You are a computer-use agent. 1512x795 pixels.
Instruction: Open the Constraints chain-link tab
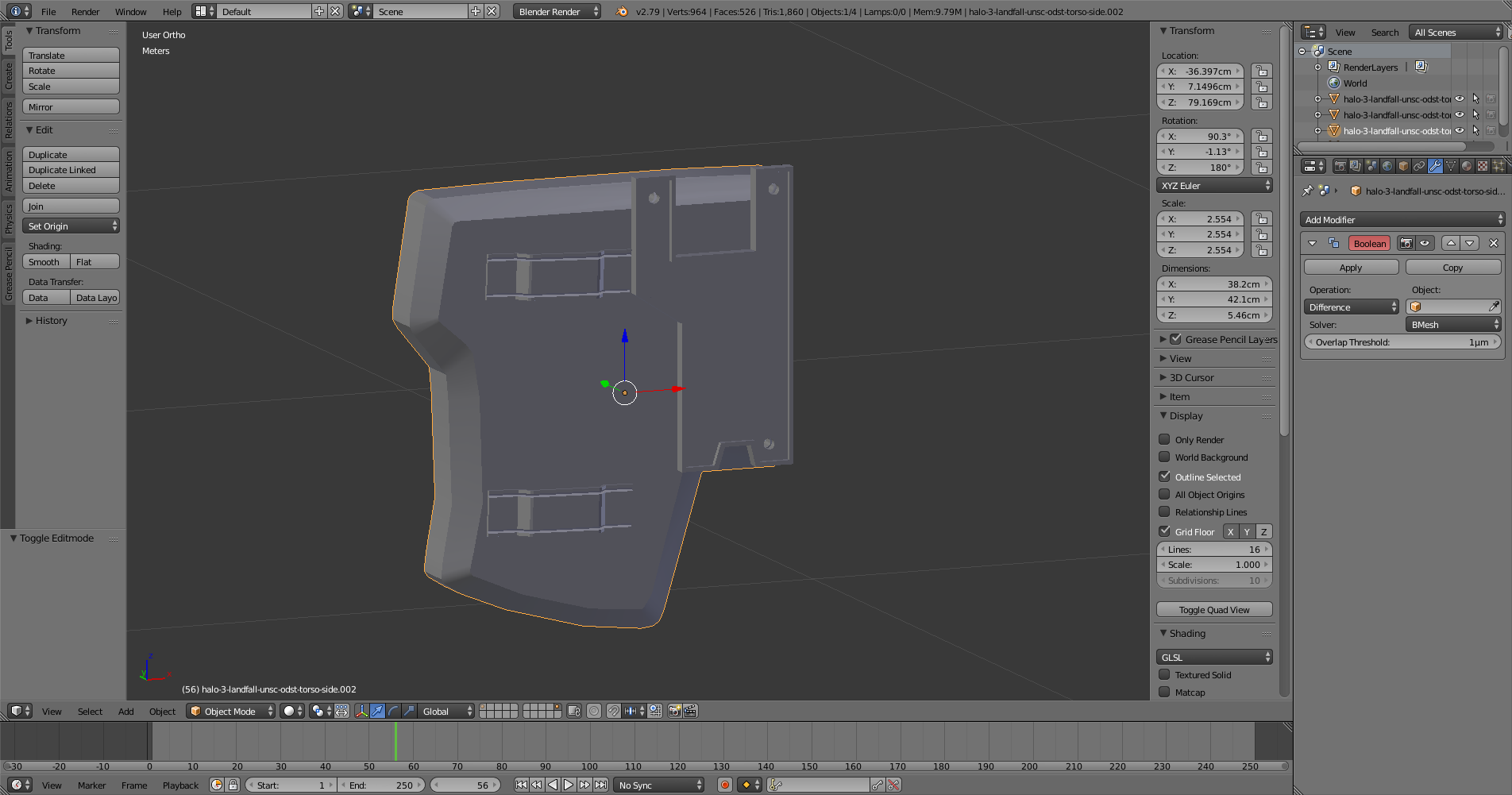click(1419, 166)
